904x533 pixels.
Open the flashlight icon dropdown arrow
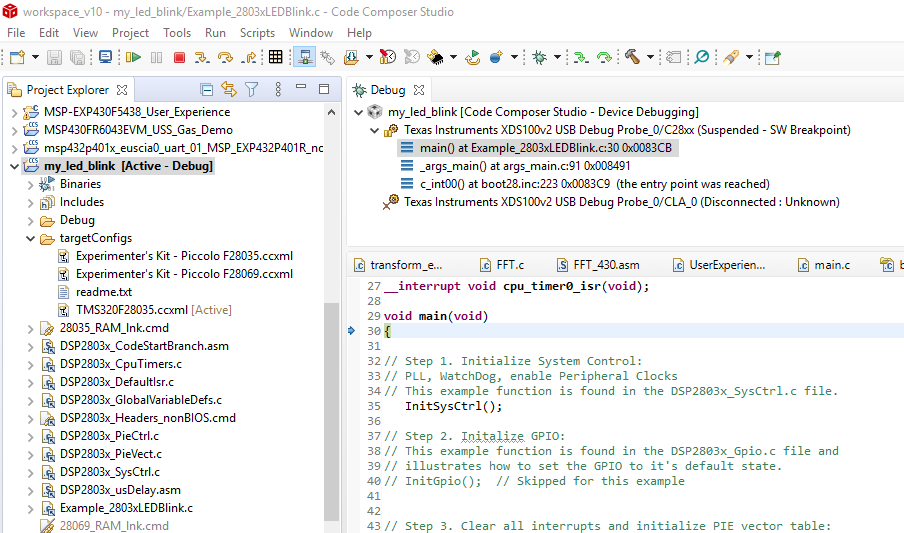[749, 57]
